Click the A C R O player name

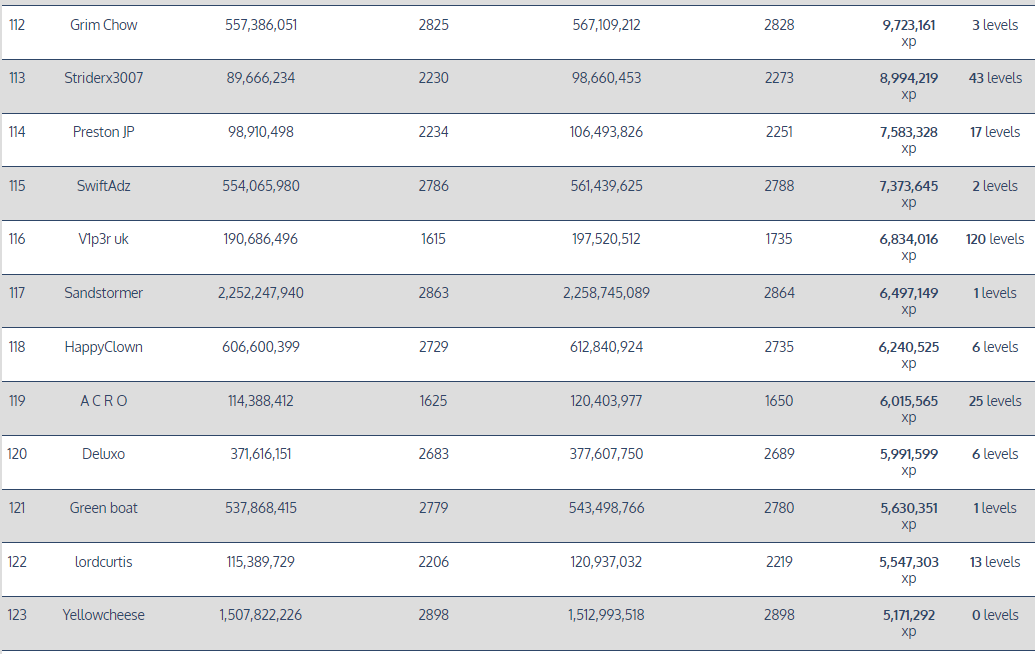click(104, 401)
